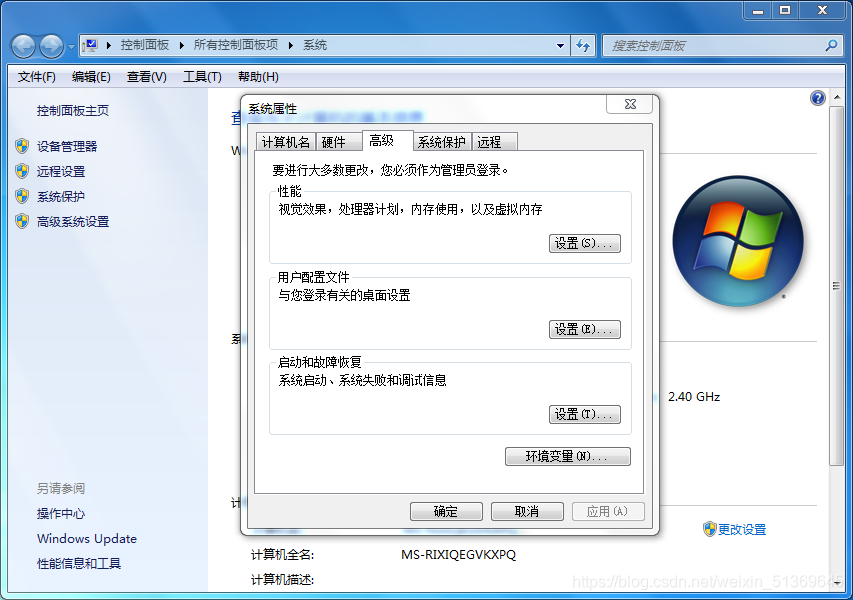853x600 pixels.
Task: Refresh the page with the refresh icon
Action: point(583,45)
